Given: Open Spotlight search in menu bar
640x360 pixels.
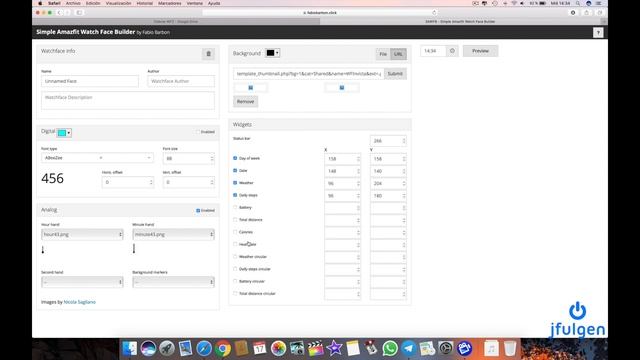Looking at the screenshot, I should click(578, 3).
